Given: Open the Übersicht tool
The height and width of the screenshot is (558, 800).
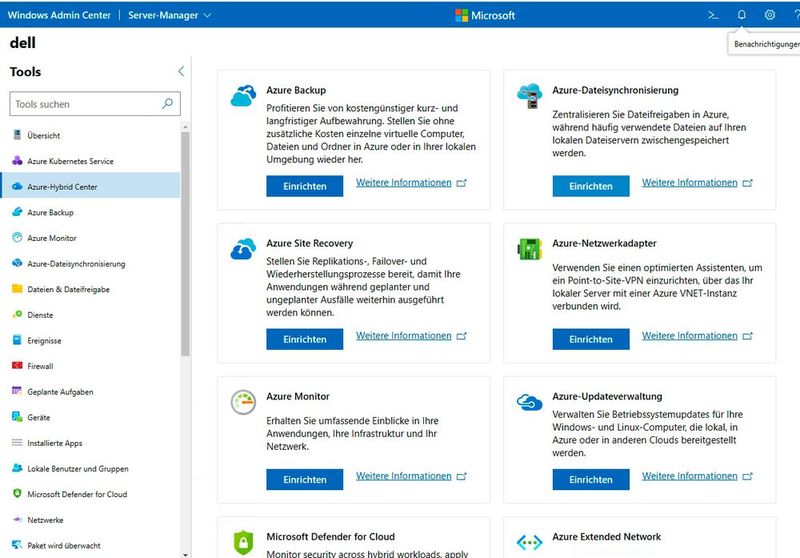Looking at the screenshot, I should [90, 135].
